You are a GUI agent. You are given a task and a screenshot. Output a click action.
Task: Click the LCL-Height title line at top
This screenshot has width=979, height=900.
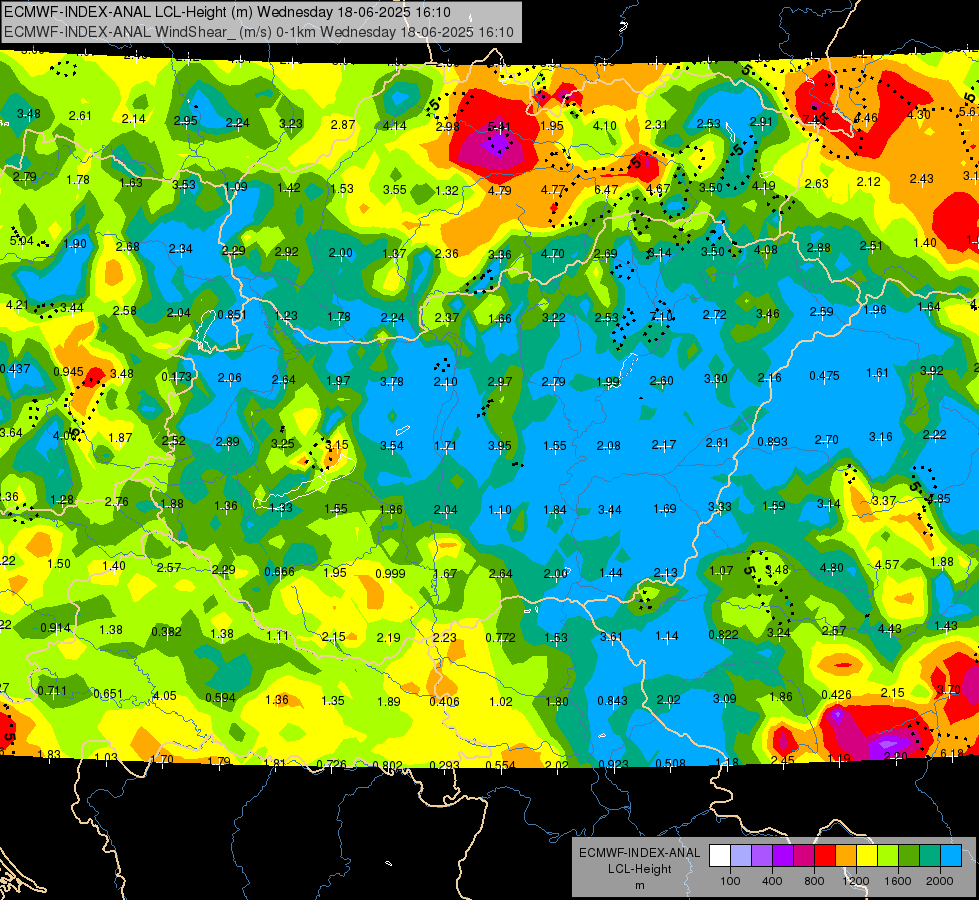click(227, 12)
